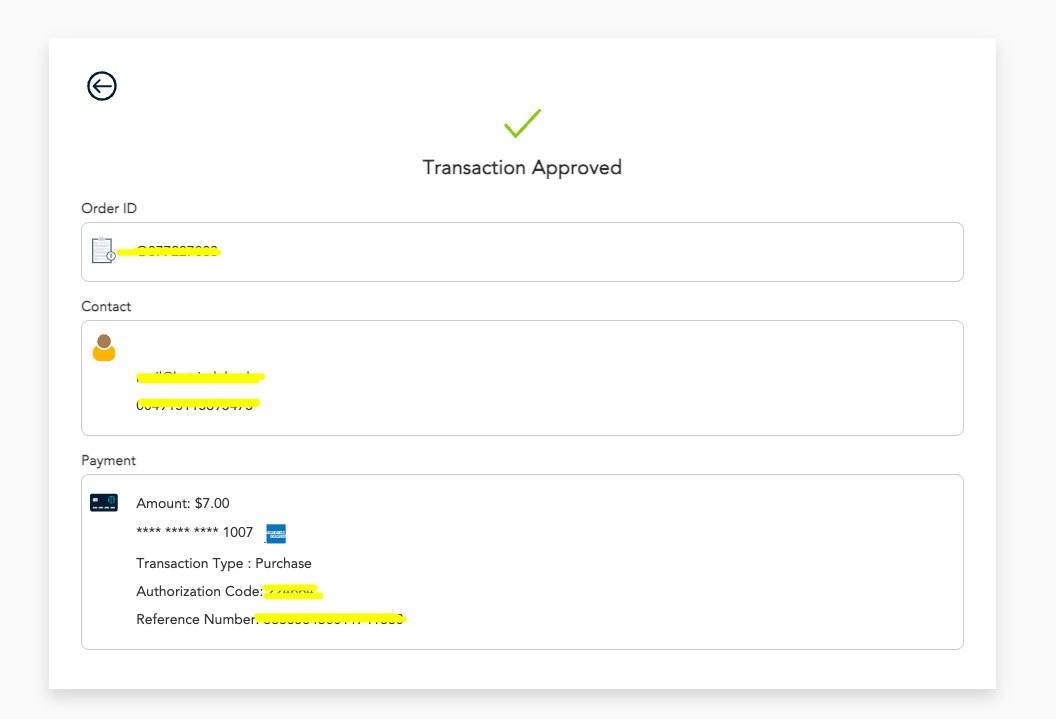This screenshot has height=719, width=1056.
Task: Click the American Express card logo
Action: click(275, 533)
